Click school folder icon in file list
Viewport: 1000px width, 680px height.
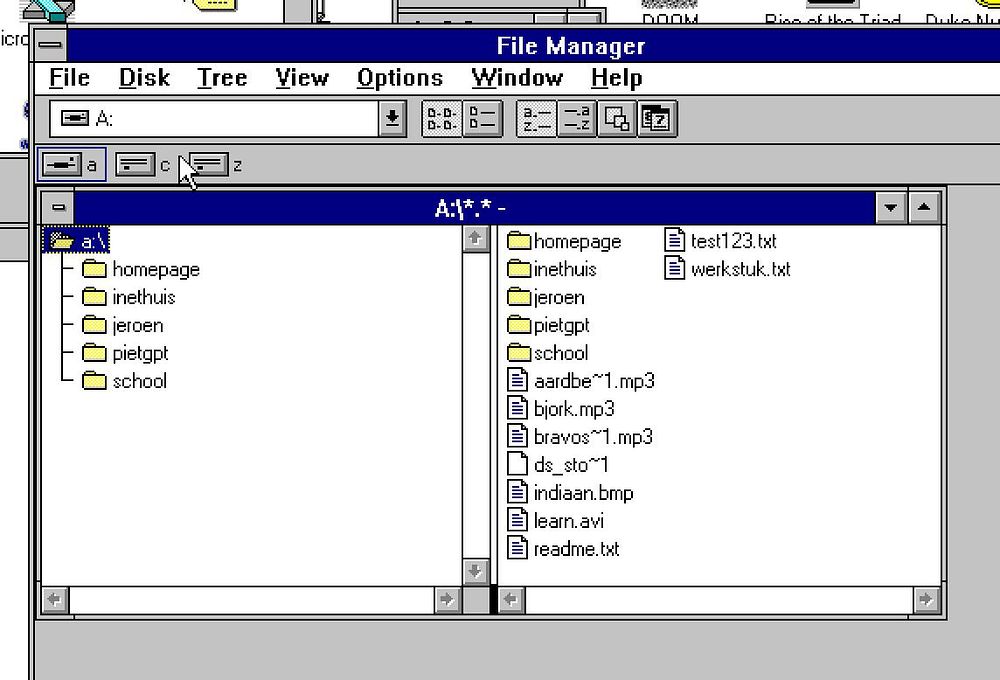(x=518, y=353)
